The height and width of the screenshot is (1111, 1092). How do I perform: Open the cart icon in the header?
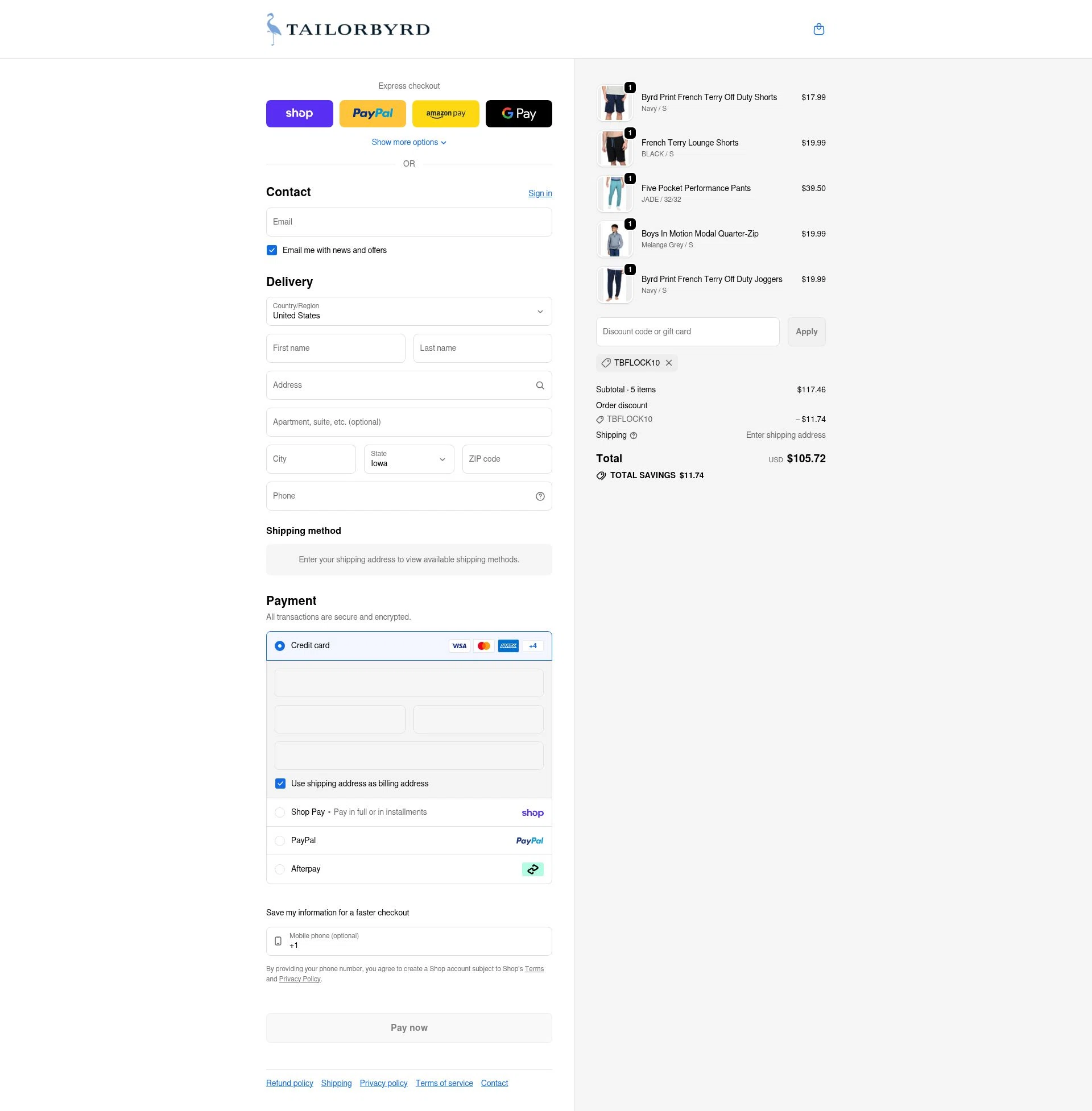coord(818,28)
